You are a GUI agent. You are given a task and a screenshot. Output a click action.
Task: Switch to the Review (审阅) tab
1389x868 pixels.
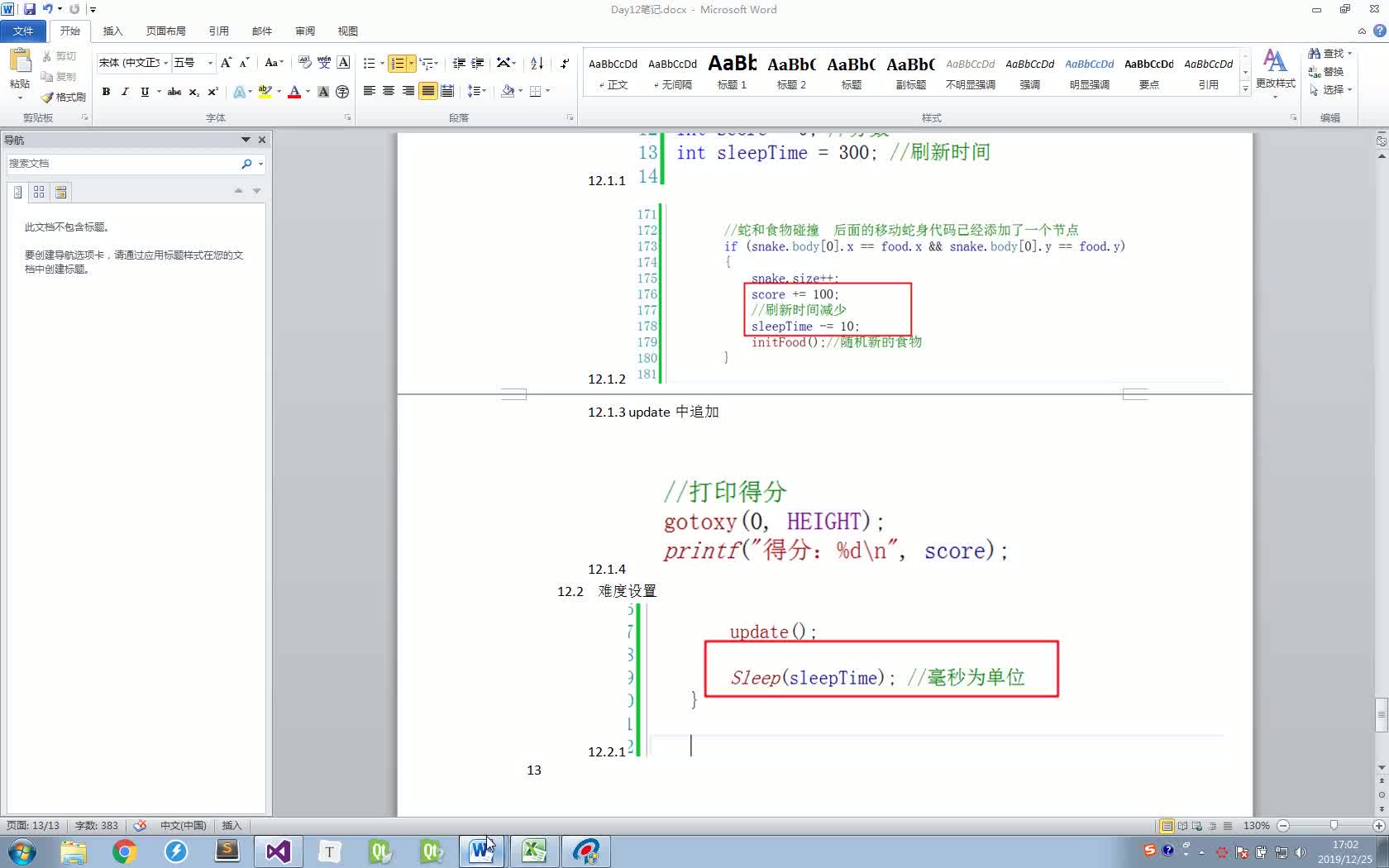coord(304,31)
